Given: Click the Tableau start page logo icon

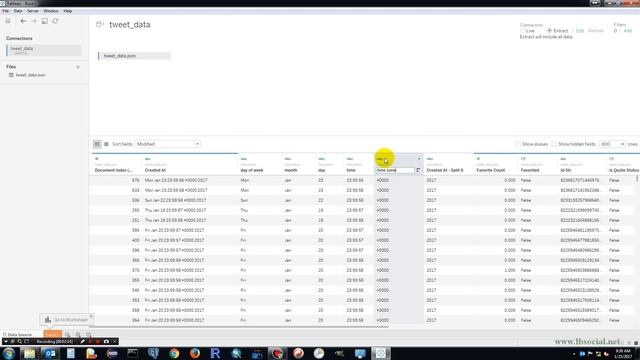Looking at the screenshot, I should (8, 21).
